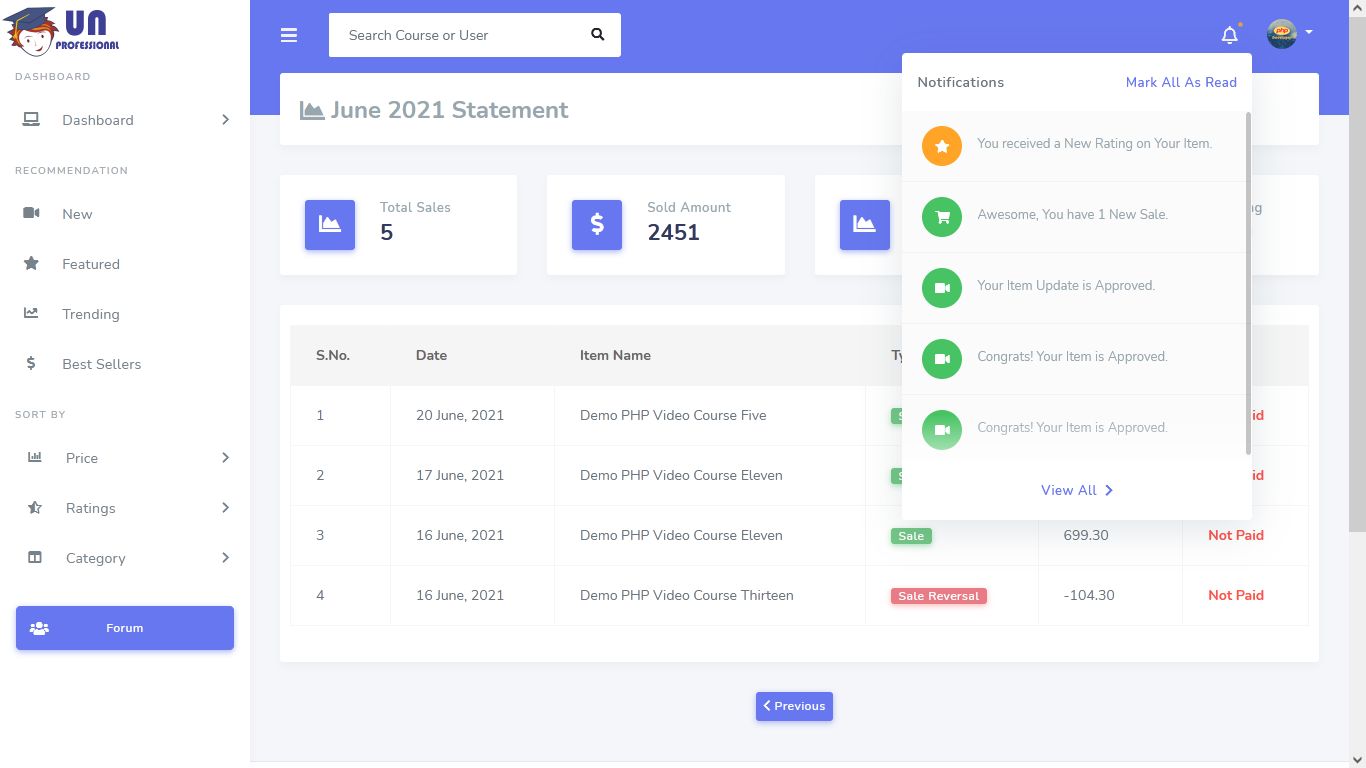This screenshot has height=768, width=1366.
Task: Expand the Dashboard submenu chevron
Action: pyautogui.click(x=225, y=120)
